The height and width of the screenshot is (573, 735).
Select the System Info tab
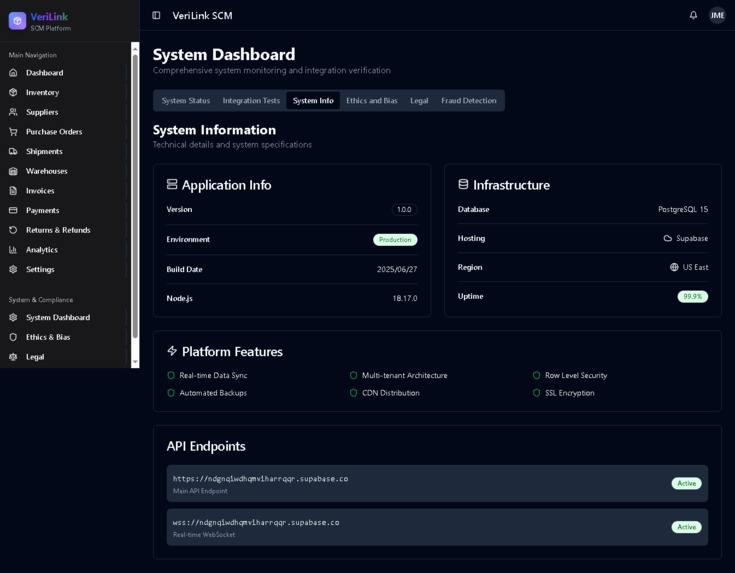[313, 100]
